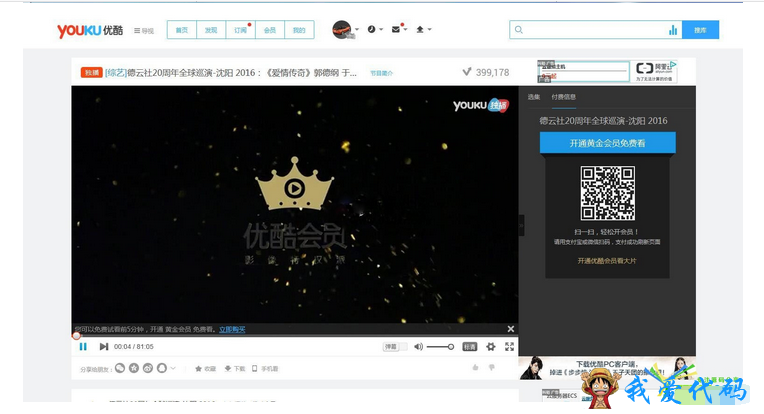The image size is (764, 414).
Task: Skip to the next video
Action: coord(103,346)
